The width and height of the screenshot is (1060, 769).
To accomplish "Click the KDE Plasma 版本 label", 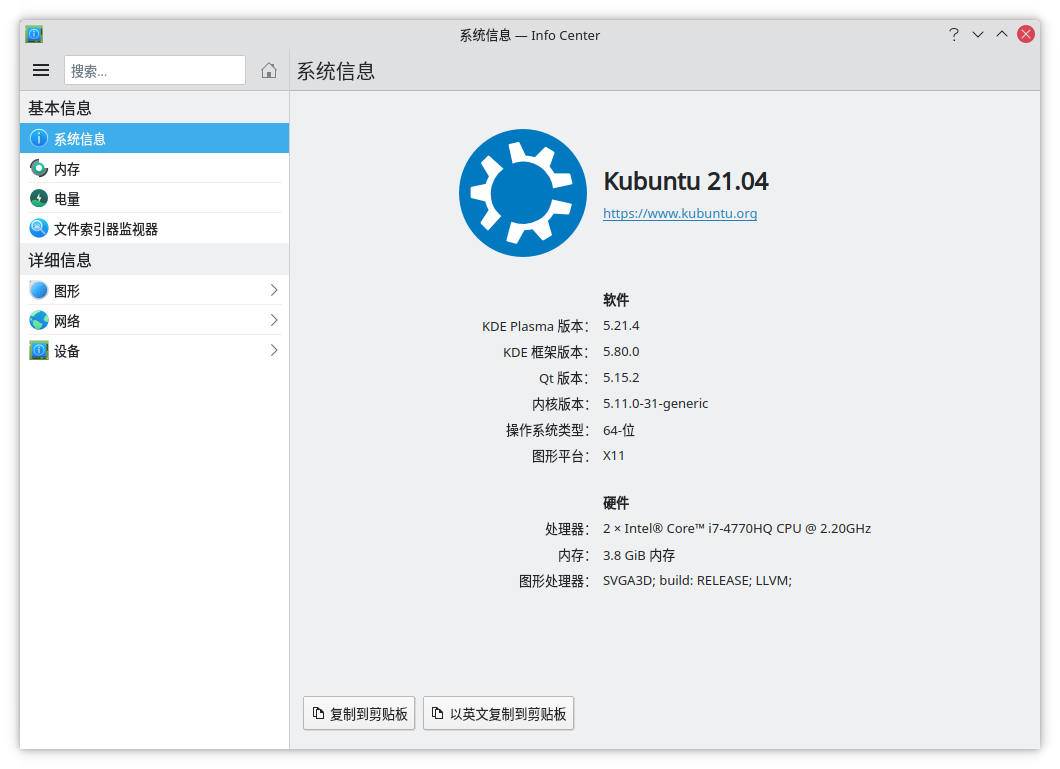I will [x=535, y=326].
